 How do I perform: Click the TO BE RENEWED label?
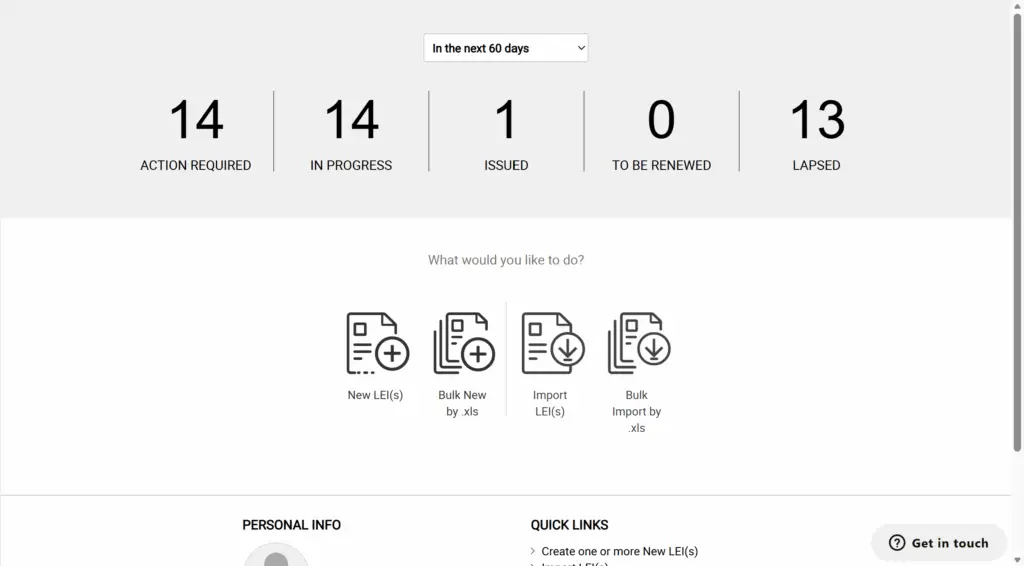pos(662,165)
